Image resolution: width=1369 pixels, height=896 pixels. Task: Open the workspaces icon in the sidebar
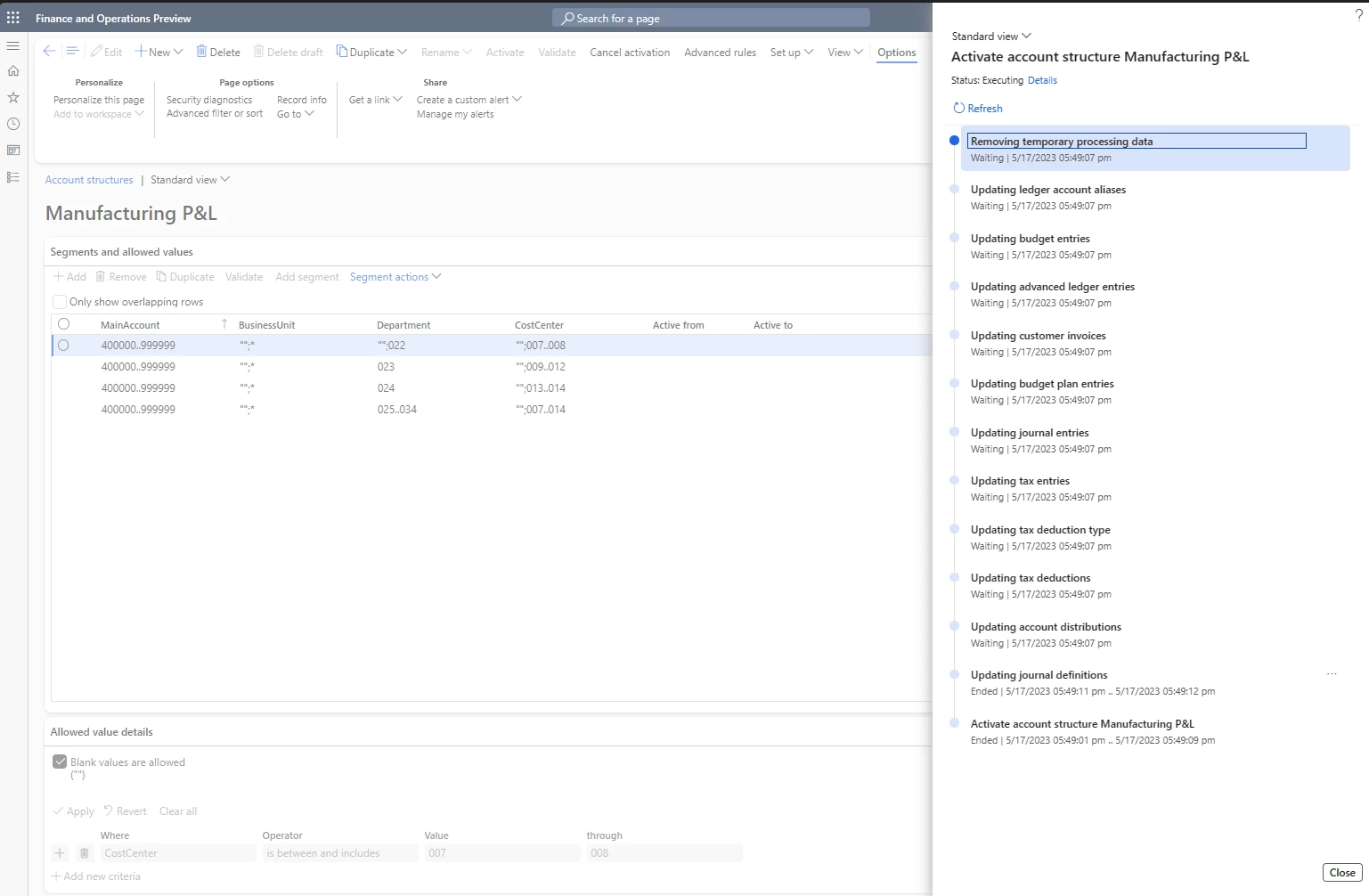coord(12,151)
